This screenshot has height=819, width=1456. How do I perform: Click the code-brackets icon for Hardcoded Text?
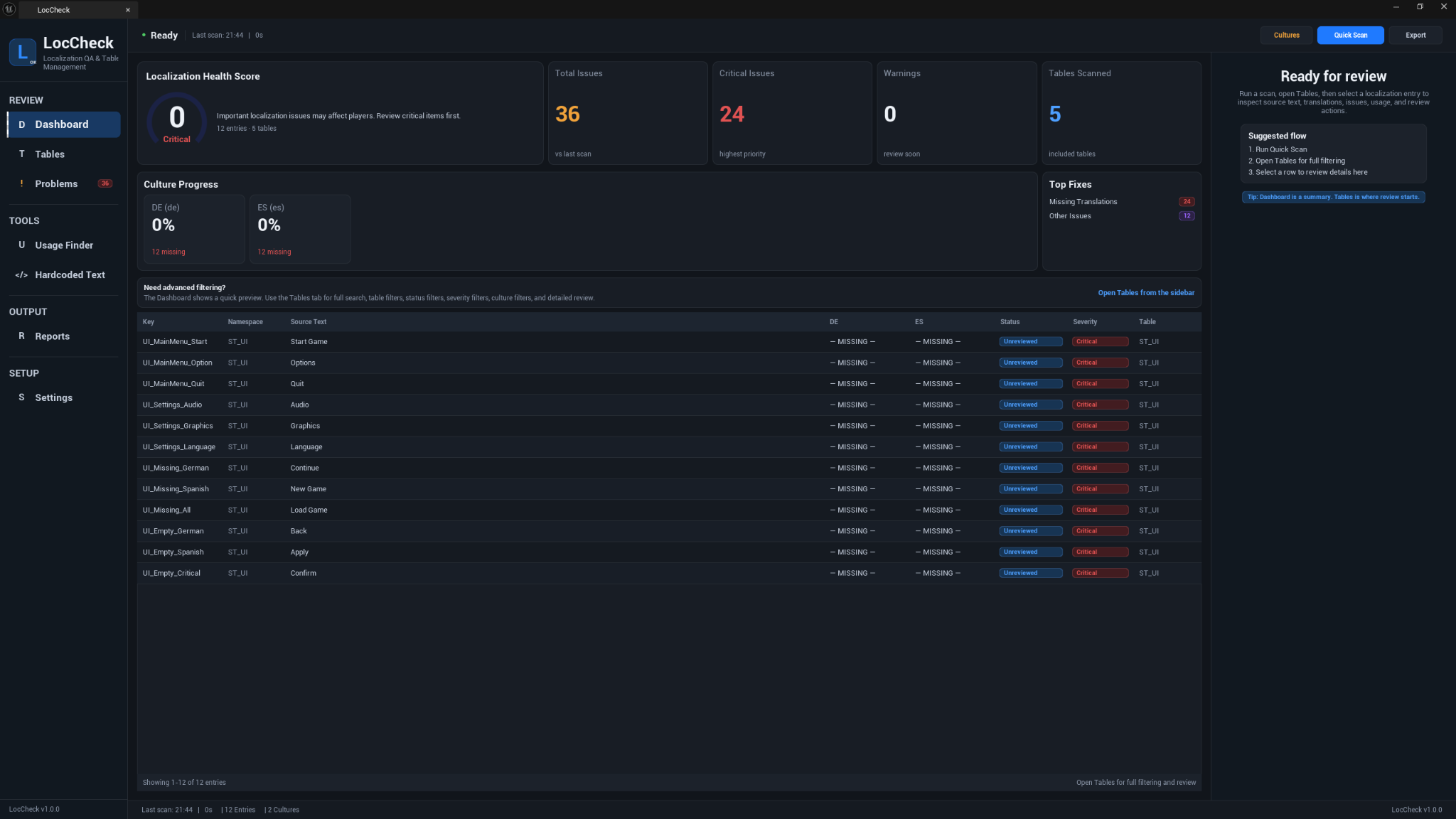click(21, 275)
